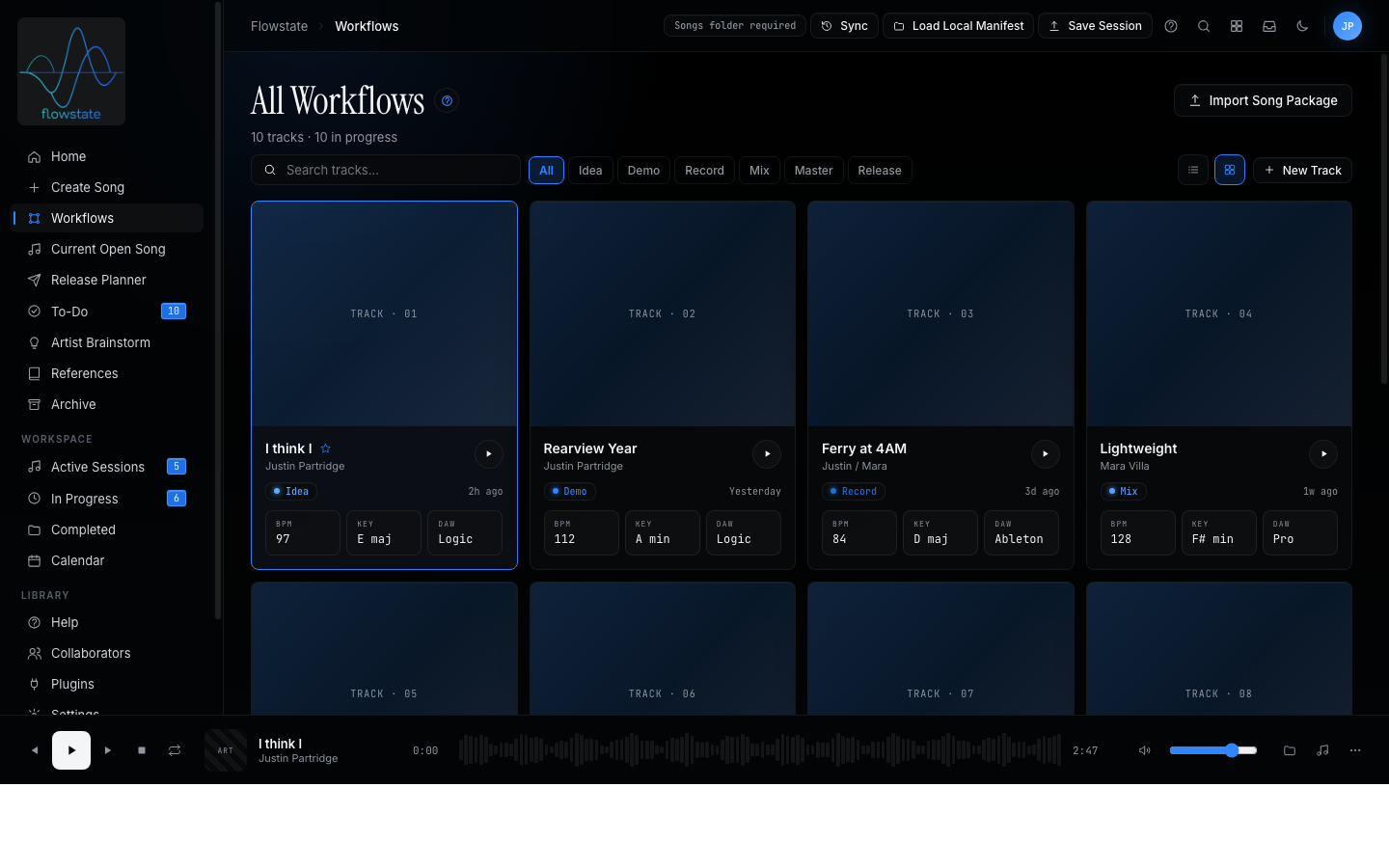Open the search icon in top bar

[x=1204, y=26]
